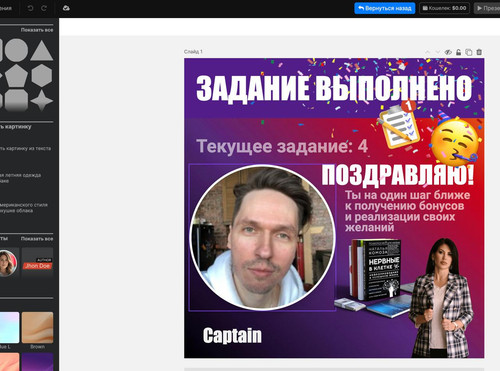Image resolution: width=500 pixels, height=371 pixels.
Task: Show all elements via Показать все above Jhon Doe
Action: (37, 239)
